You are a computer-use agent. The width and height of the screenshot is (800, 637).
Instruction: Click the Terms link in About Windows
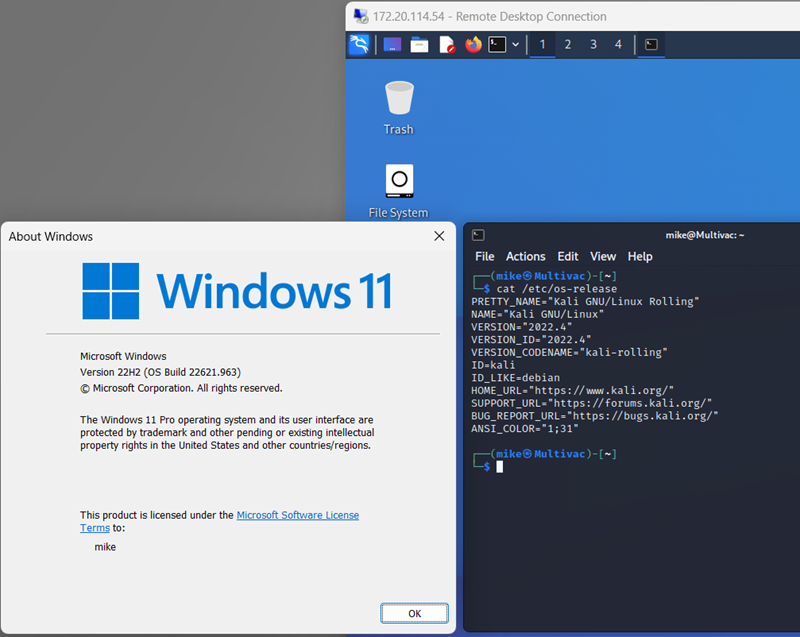click(x=95, y=528)
